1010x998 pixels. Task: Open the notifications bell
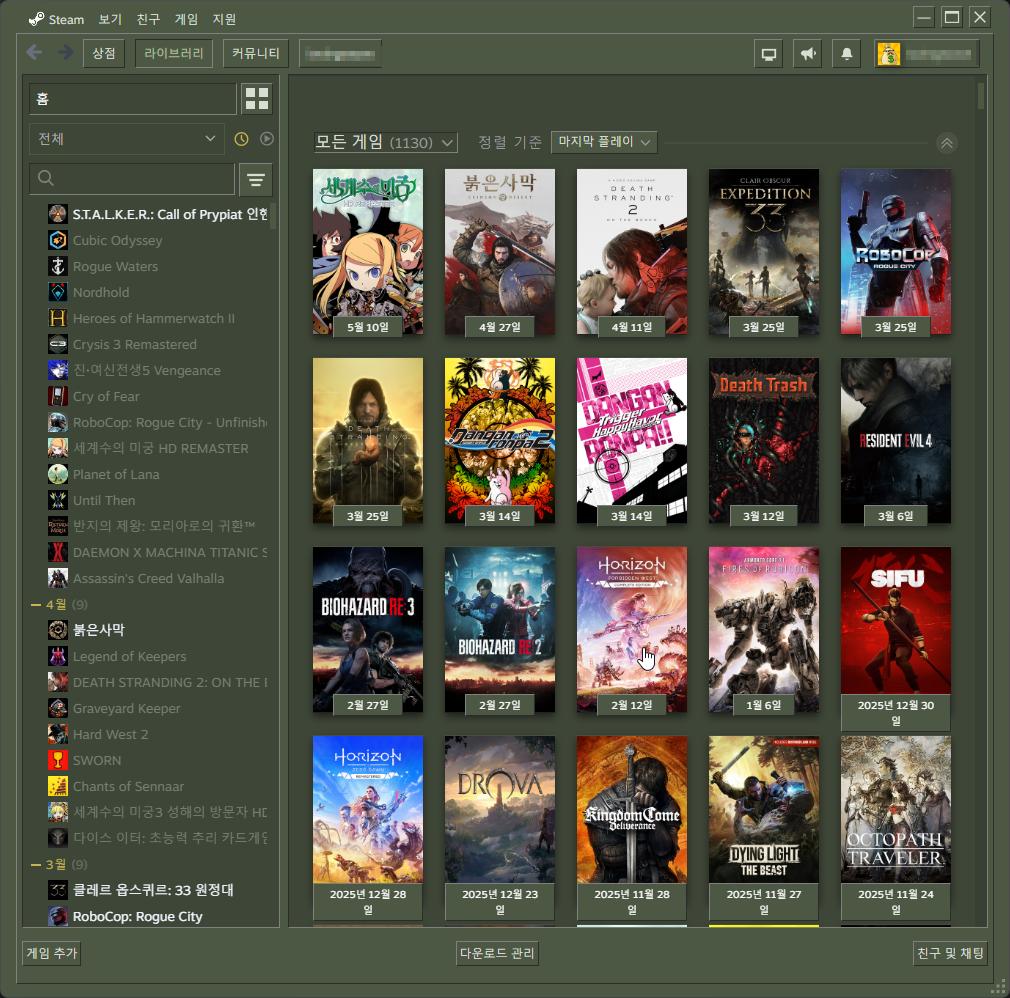[x=846, y=53]
